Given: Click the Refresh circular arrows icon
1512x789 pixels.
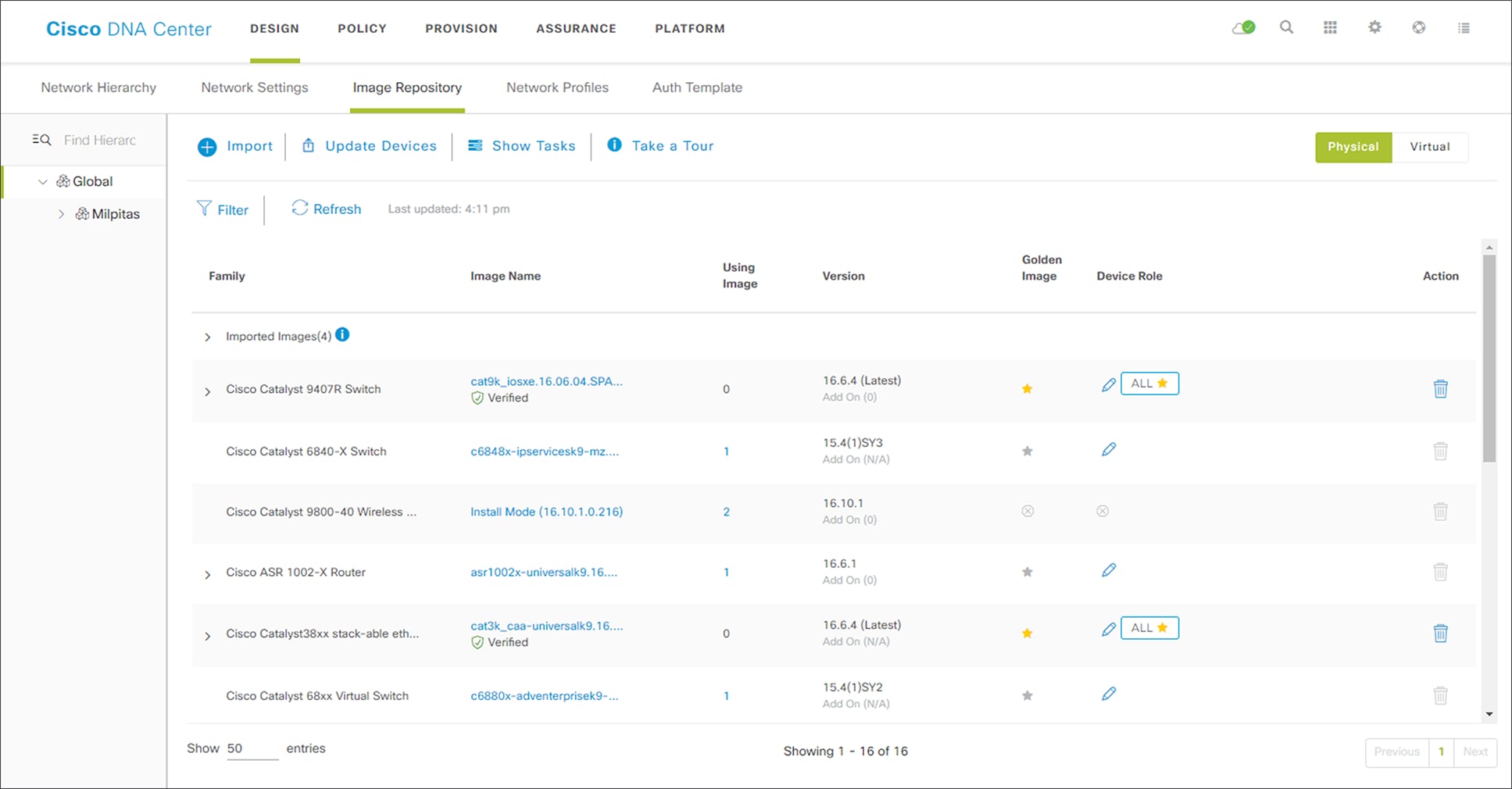Looking at the screenshot, I should click(299, 207).
